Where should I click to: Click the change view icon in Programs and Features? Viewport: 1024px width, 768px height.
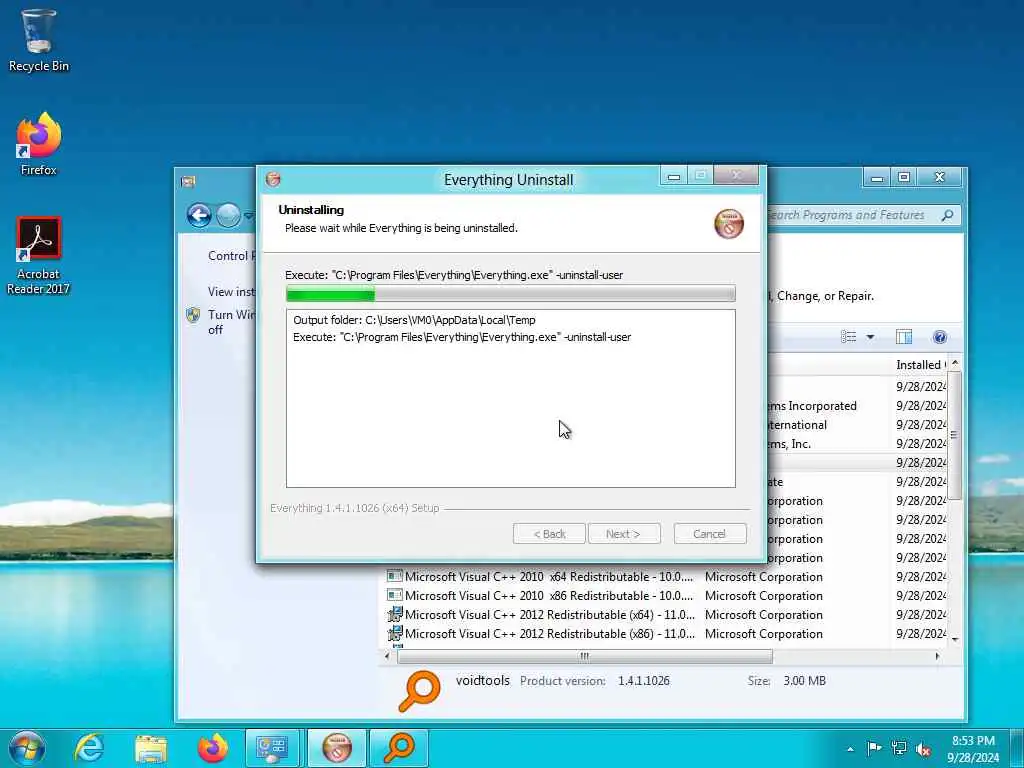point(848,337)
